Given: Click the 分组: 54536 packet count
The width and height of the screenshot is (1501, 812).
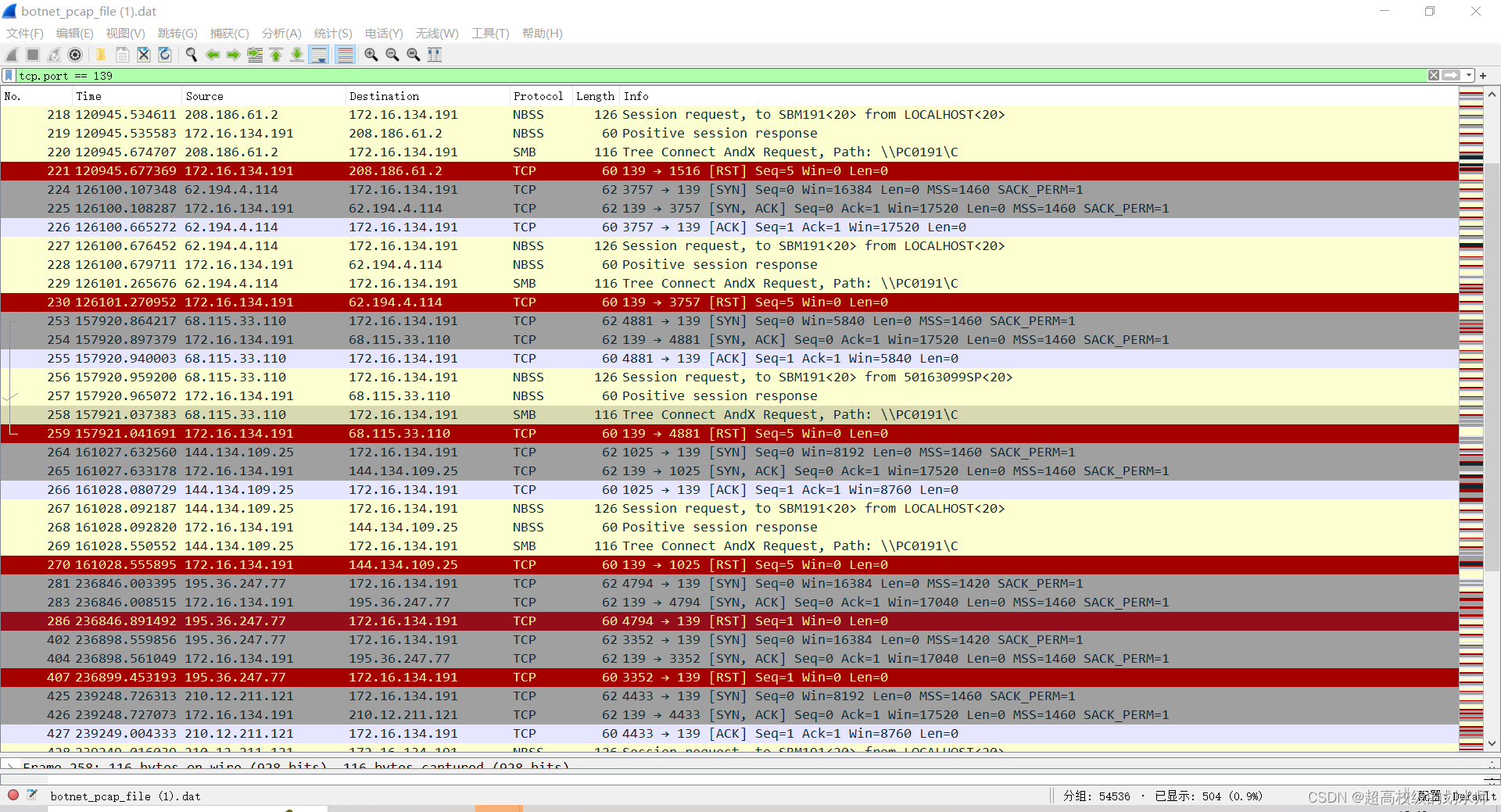Looking at the screenshot, I should (1096, 796).
